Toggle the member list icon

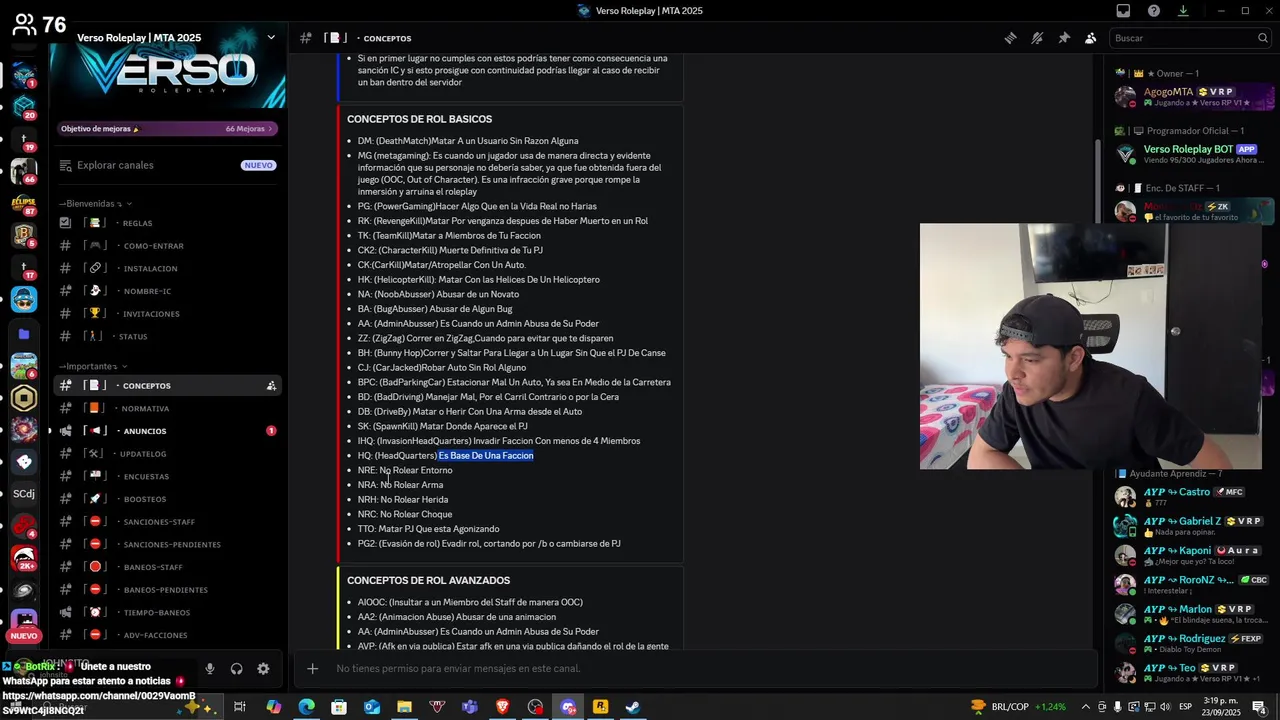point(1090,38)
